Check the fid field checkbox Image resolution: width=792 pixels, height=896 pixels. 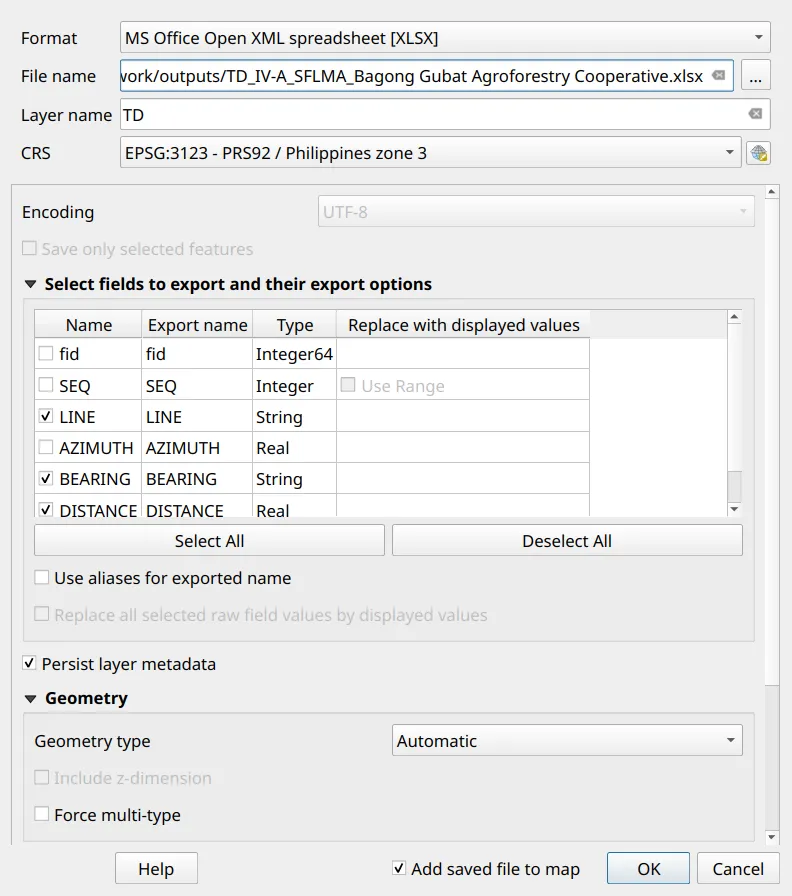tap(46, 353)
